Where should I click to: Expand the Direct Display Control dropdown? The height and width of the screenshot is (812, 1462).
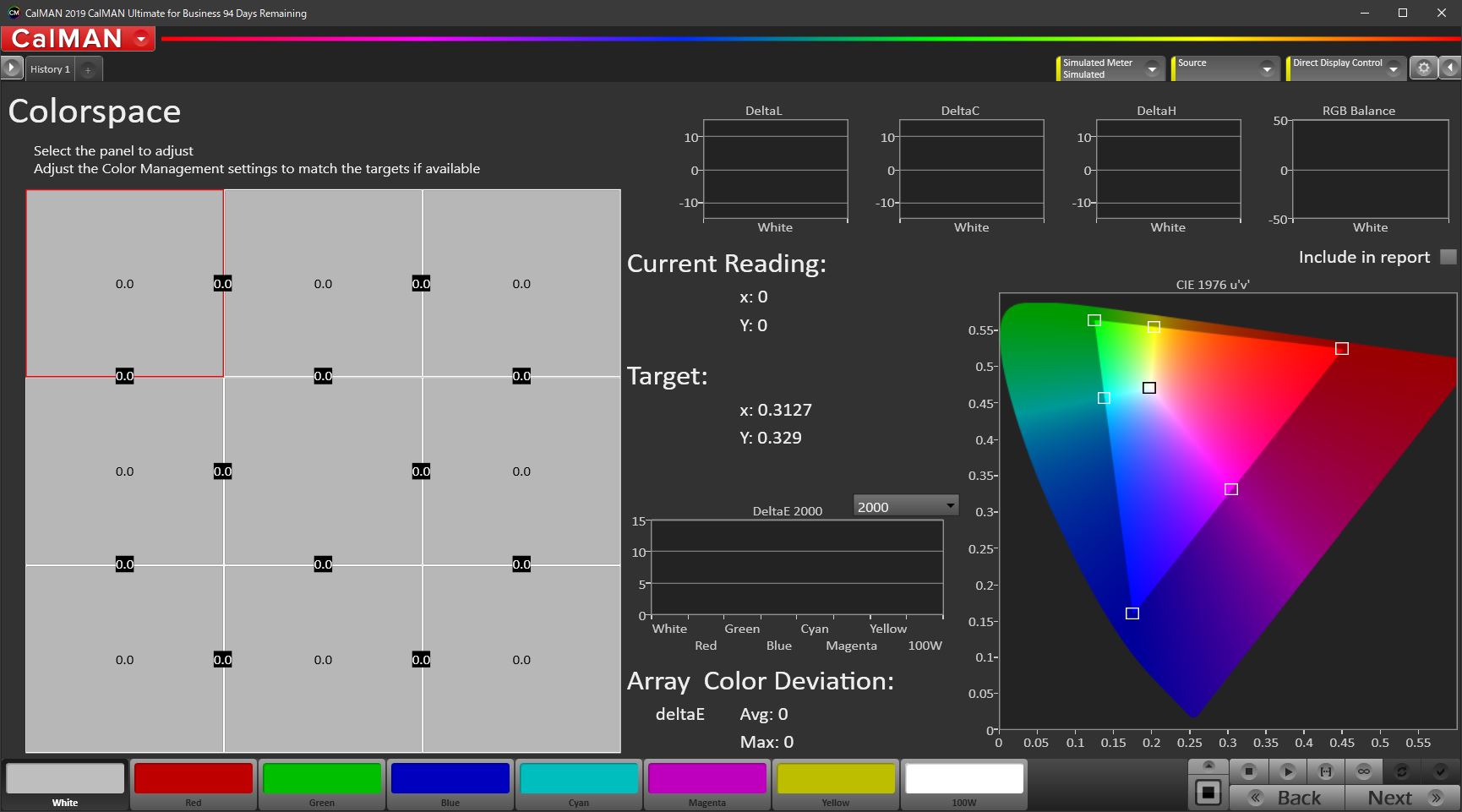[x=1393, y=69]
